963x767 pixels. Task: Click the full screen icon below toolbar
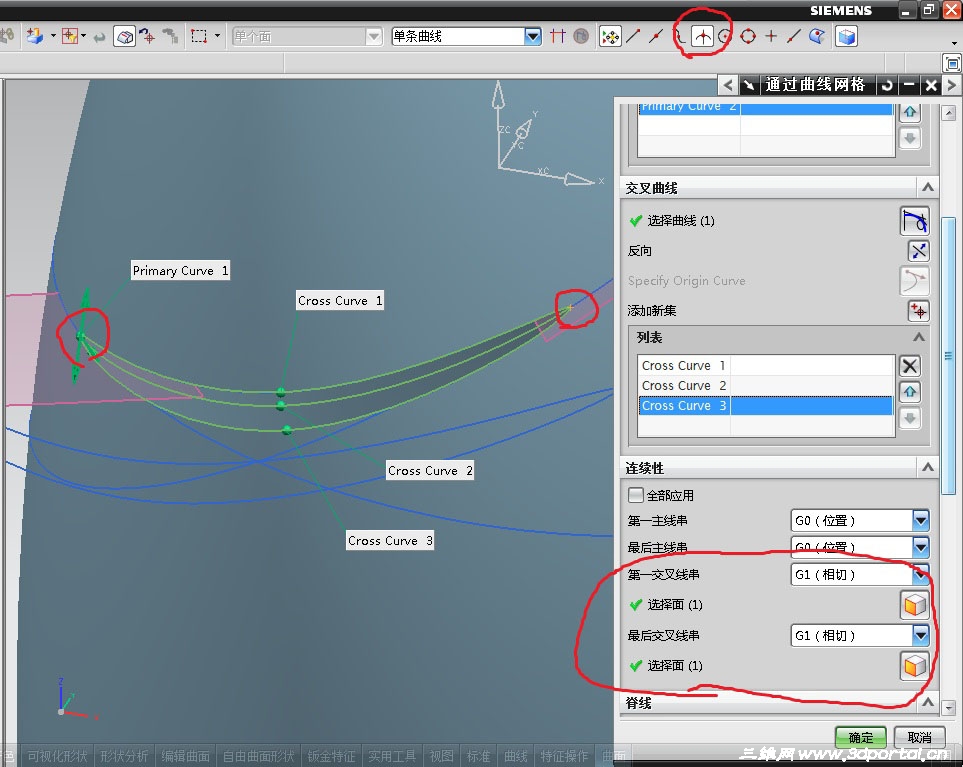pyautogui.click(x=952, y=63)
